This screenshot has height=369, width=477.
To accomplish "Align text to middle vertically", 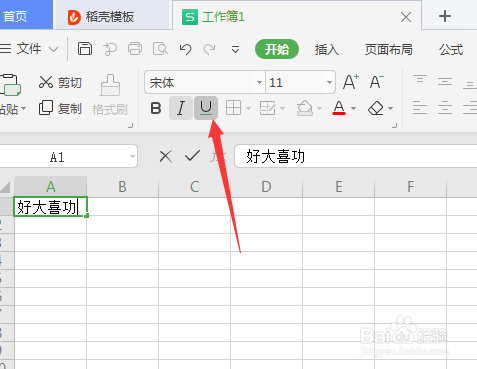I will (445, 82).
